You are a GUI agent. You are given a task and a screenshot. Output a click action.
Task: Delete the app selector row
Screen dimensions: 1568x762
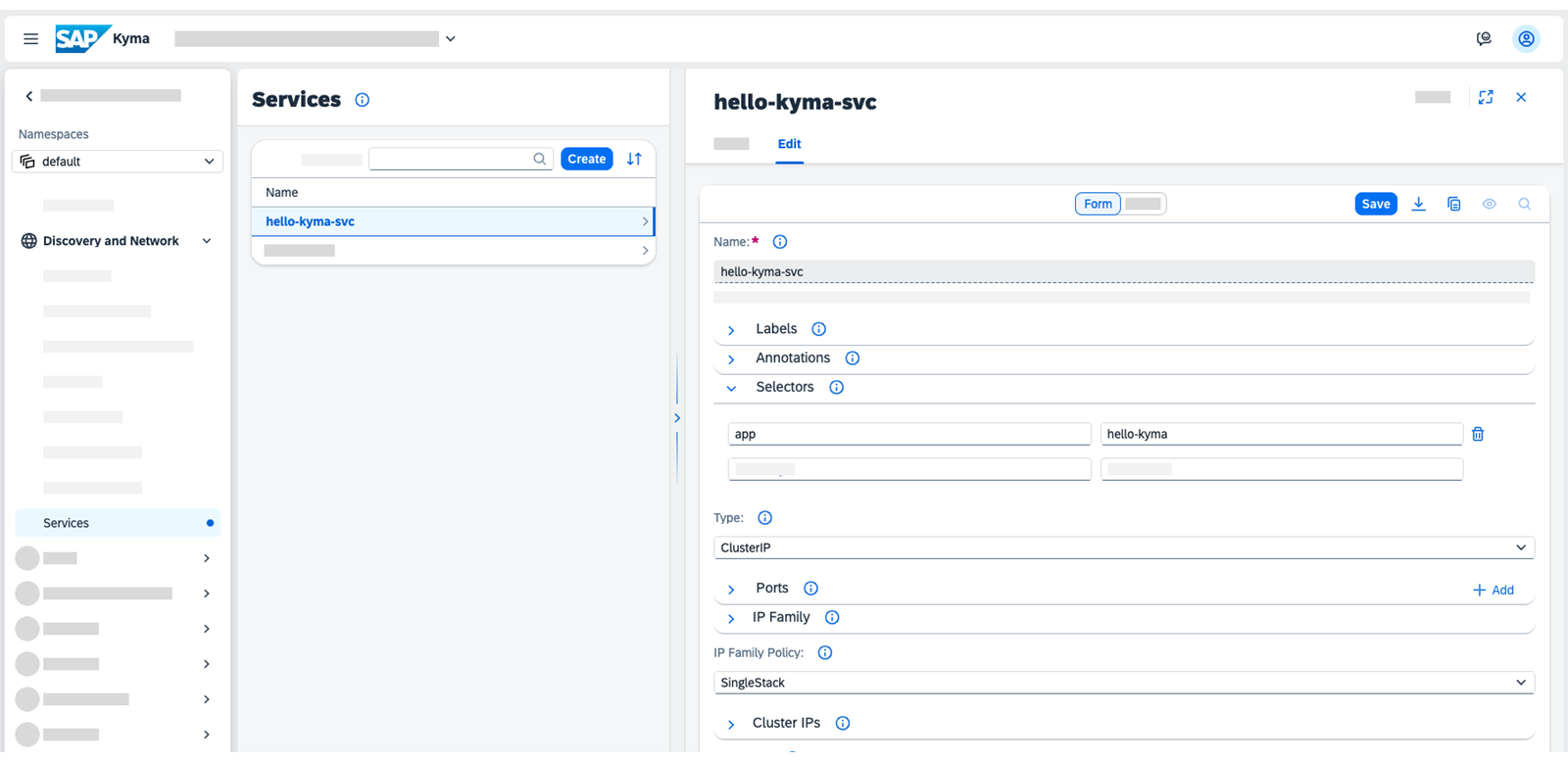coord(1478,434)
